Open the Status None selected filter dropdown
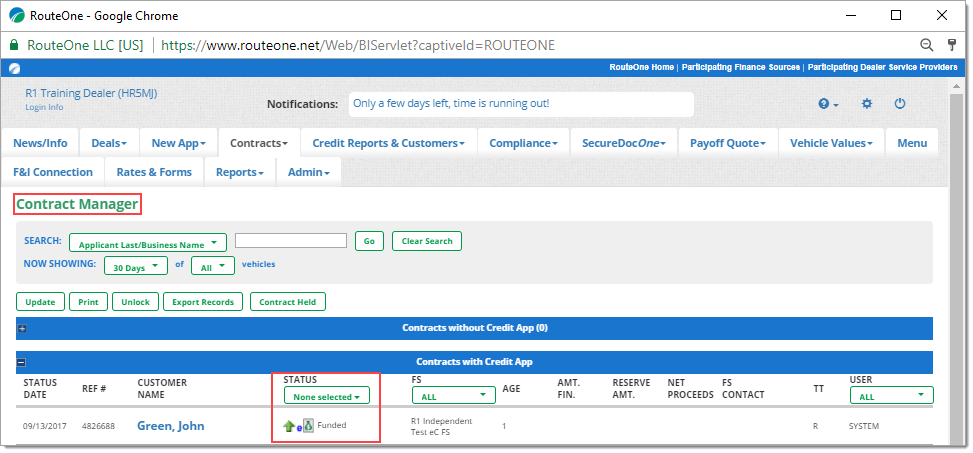 (326, 397)
